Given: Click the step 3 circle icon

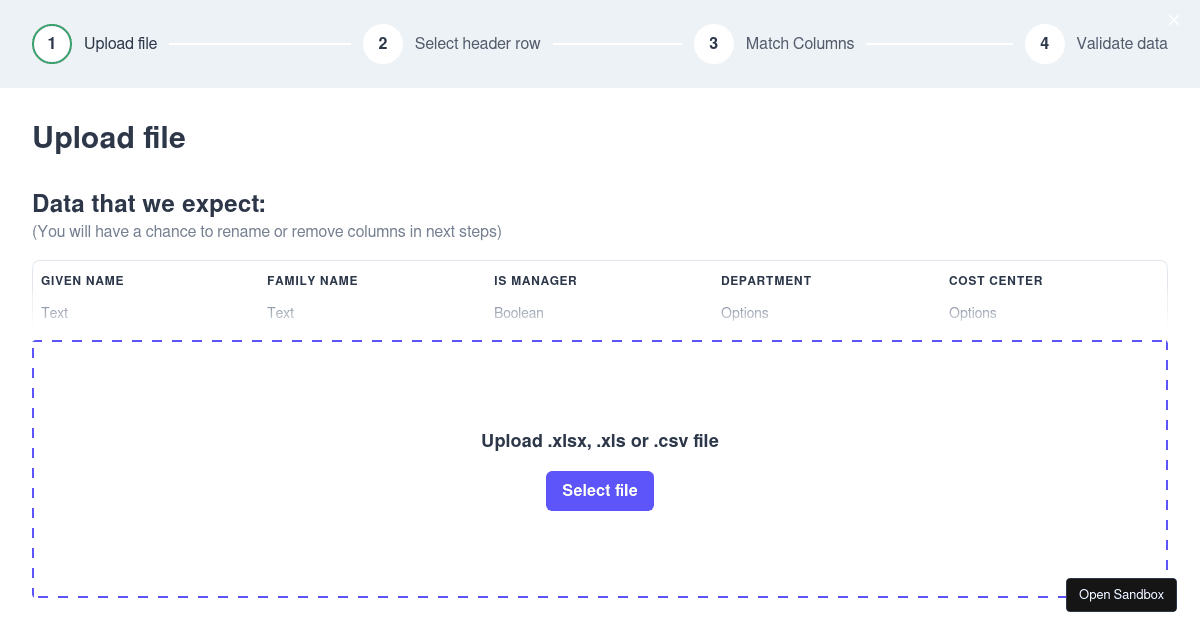Looking at the screenshot, I should click(x=714, y=44).
